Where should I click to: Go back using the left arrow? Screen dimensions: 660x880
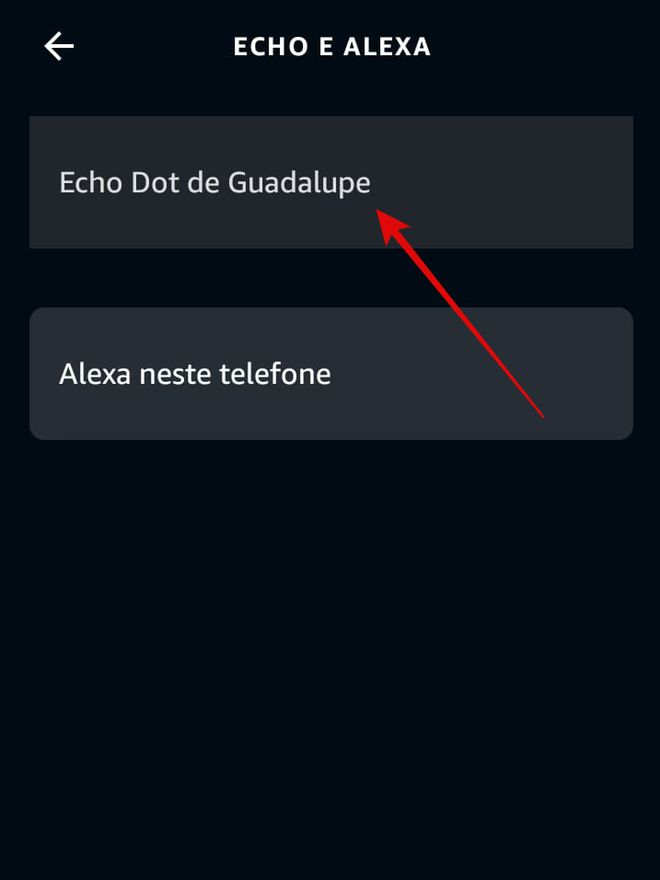click(x=59, y=46)
